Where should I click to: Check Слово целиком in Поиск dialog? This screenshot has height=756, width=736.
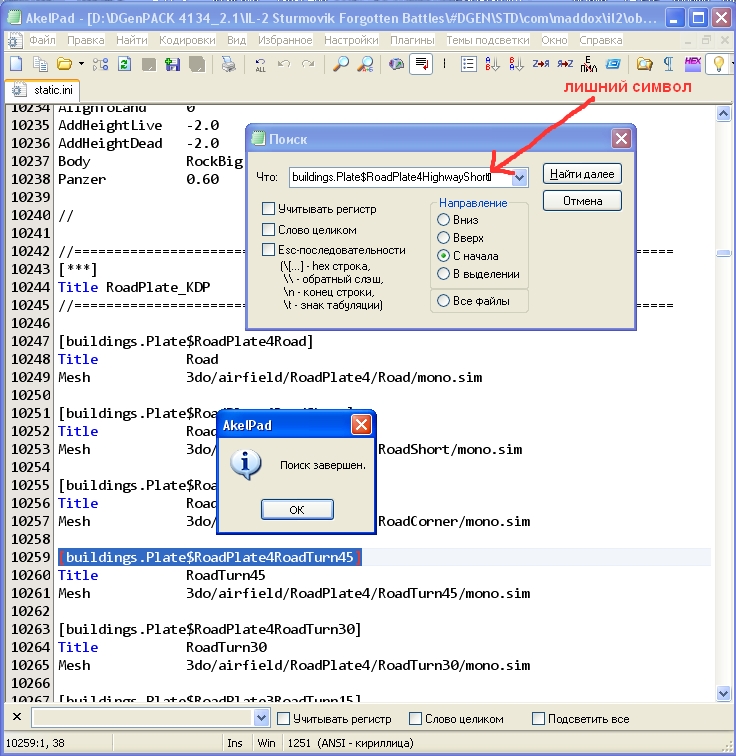268,230
